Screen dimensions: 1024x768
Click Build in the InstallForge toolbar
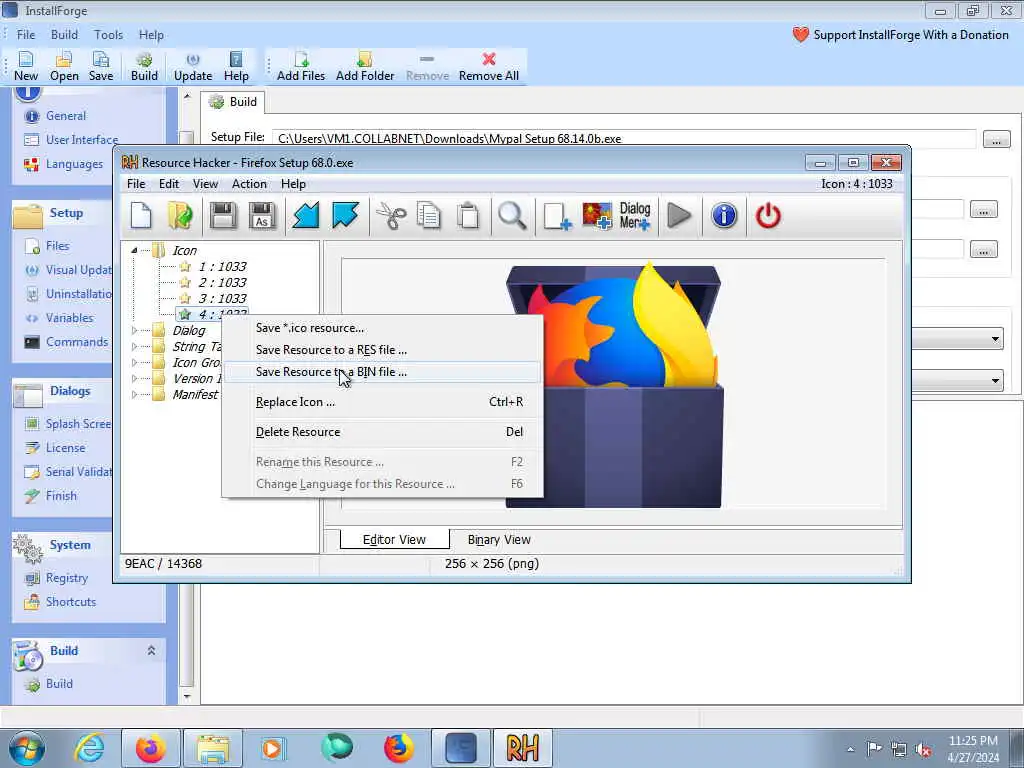point(144,67)
